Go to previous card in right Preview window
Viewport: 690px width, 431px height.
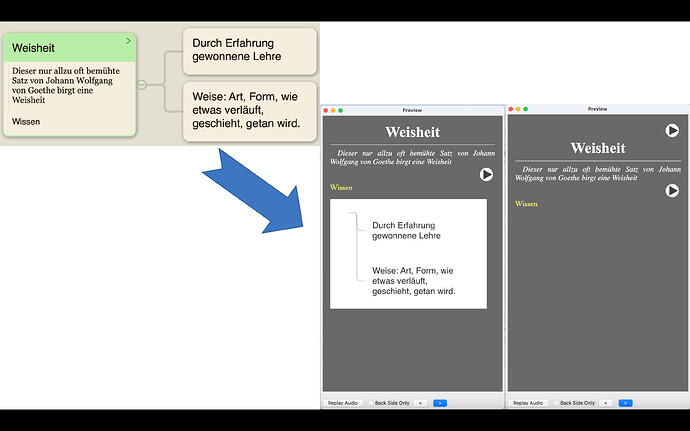click(x=606, y=403)
